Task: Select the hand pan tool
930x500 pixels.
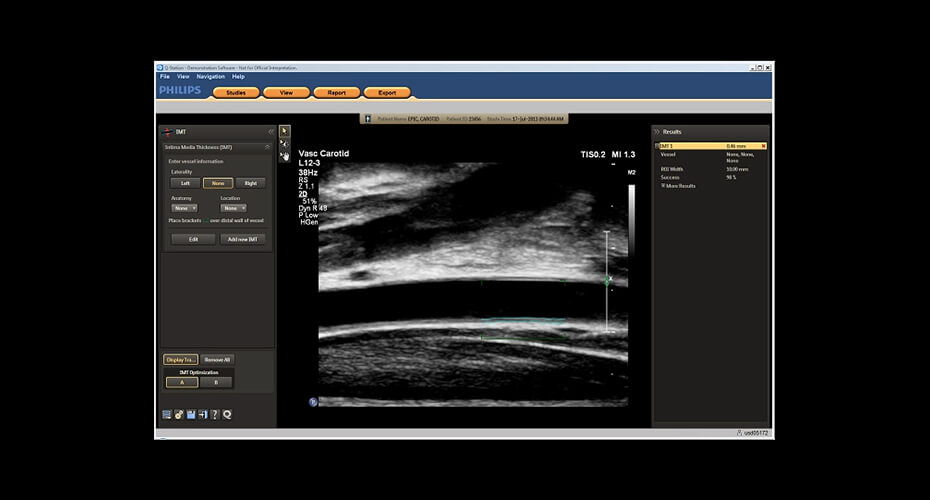Action: tap(285, 155)
